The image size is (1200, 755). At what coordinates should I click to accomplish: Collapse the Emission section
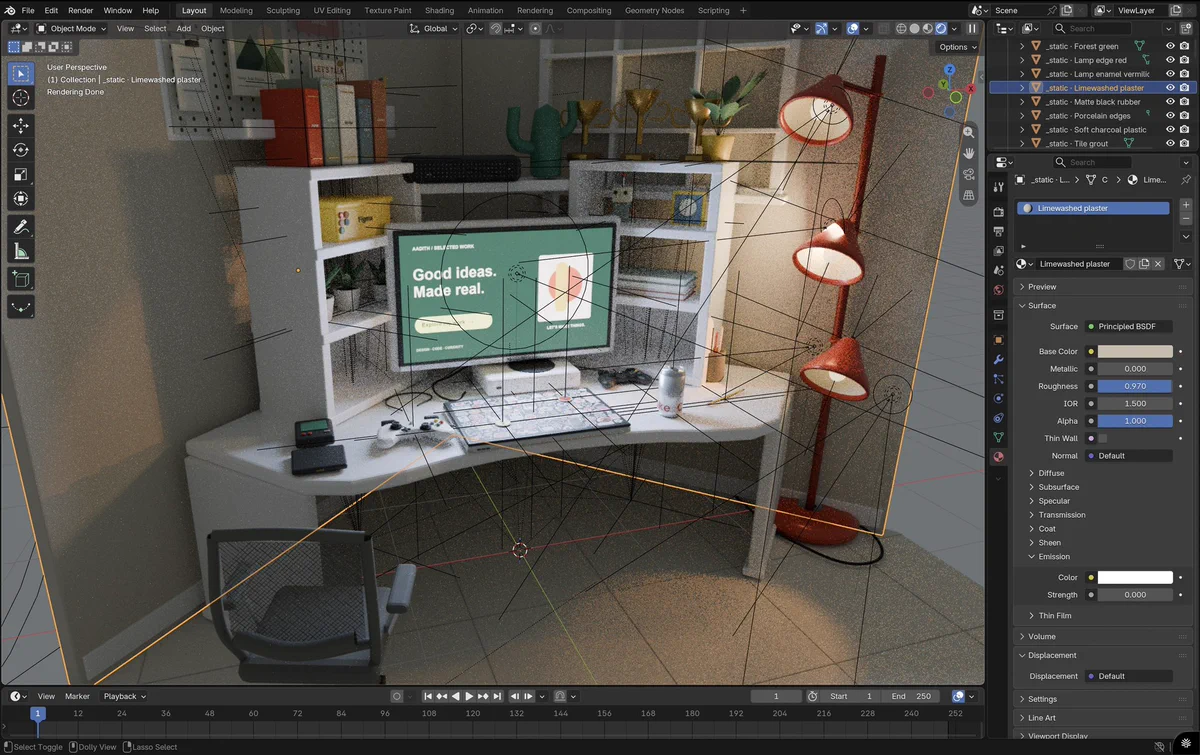[1053, 557]
